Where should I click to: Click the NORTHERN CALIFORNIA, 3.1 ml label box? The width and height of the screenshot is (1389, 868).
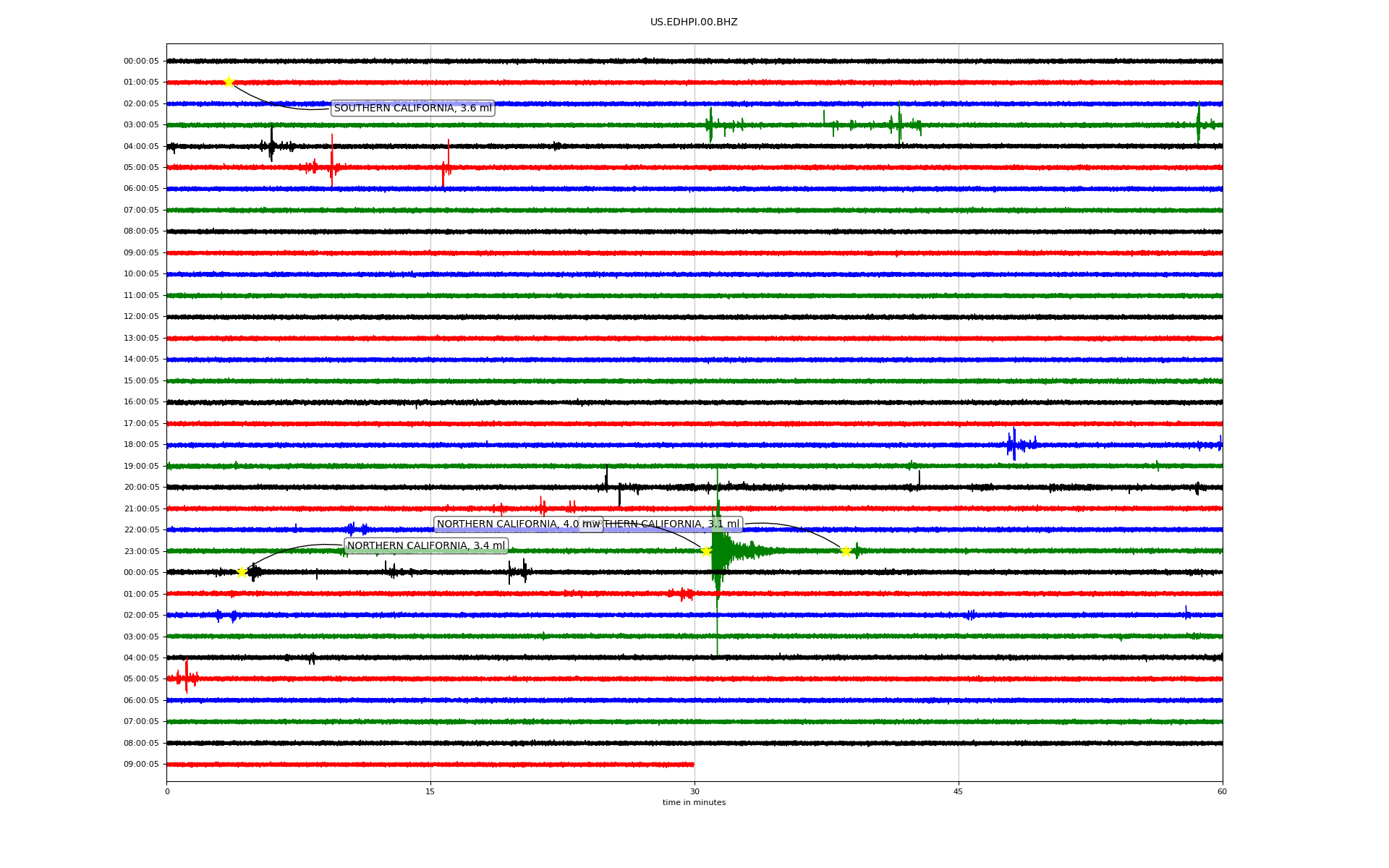click(x=673, y=524)
